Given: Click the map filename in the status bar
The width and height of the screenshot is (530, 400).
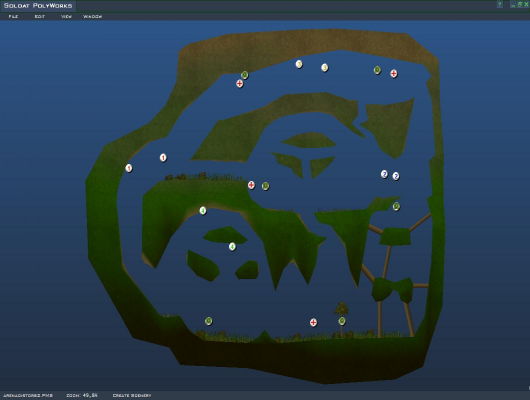Looking at the screenshot, I should [x=28, y=395].
